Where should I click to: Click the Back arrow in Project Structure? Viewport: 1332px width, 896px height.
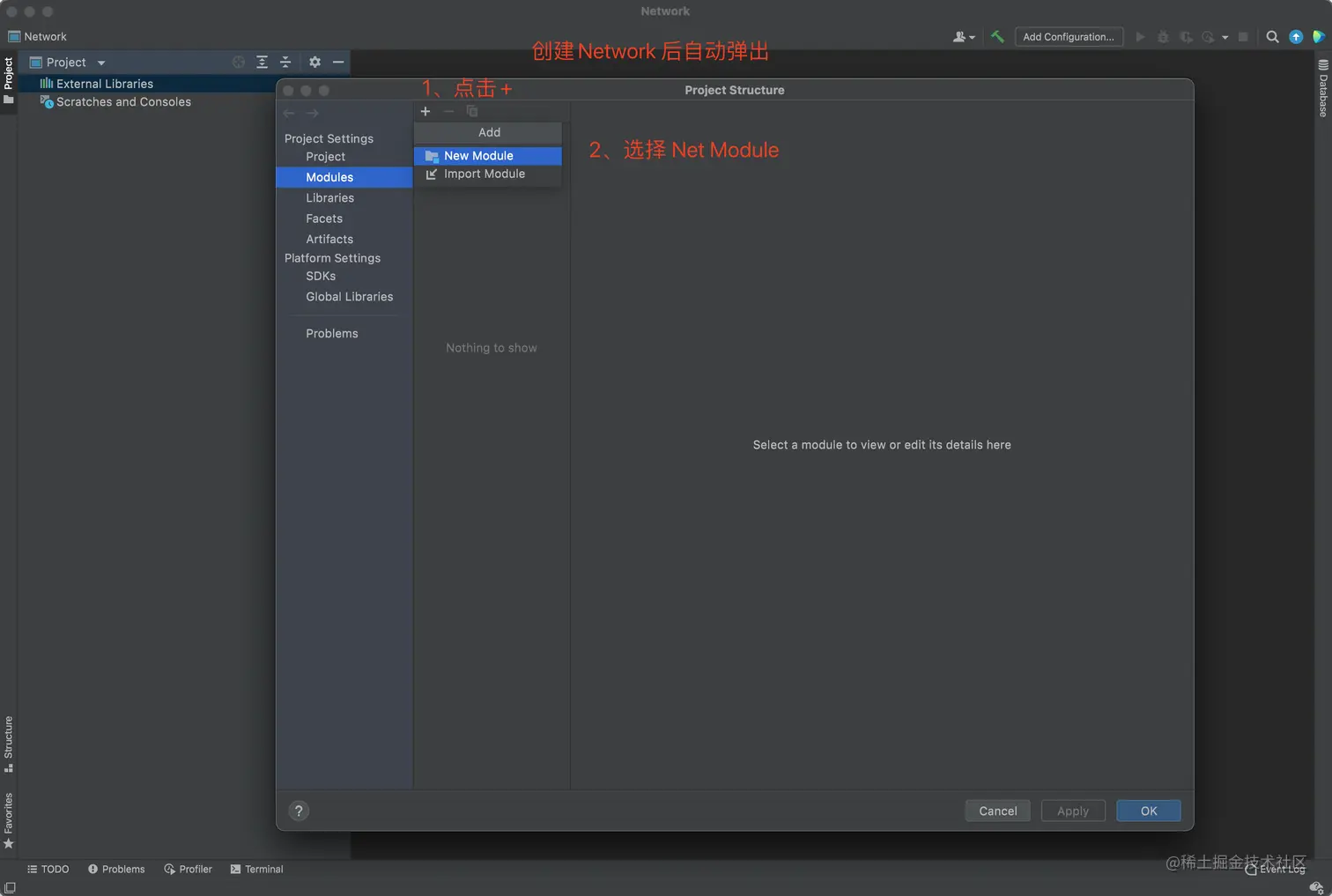pyautogui.click(x=289, y=113)
